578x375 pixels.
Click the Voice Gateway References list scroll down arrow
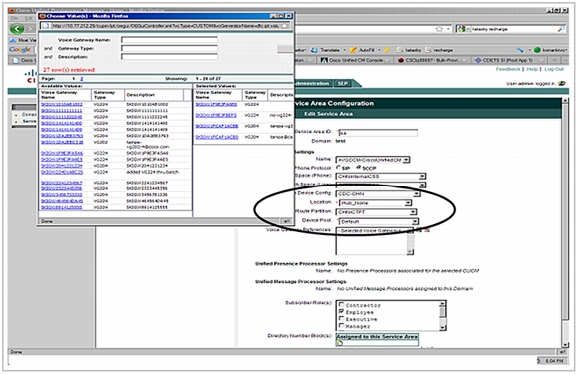pyautogui.click(x=410, y=252)
